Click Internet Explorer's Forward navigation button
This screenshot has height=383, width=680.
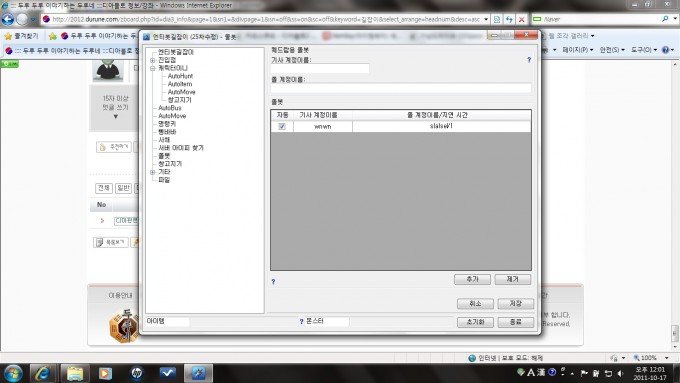tap(22, 20)
